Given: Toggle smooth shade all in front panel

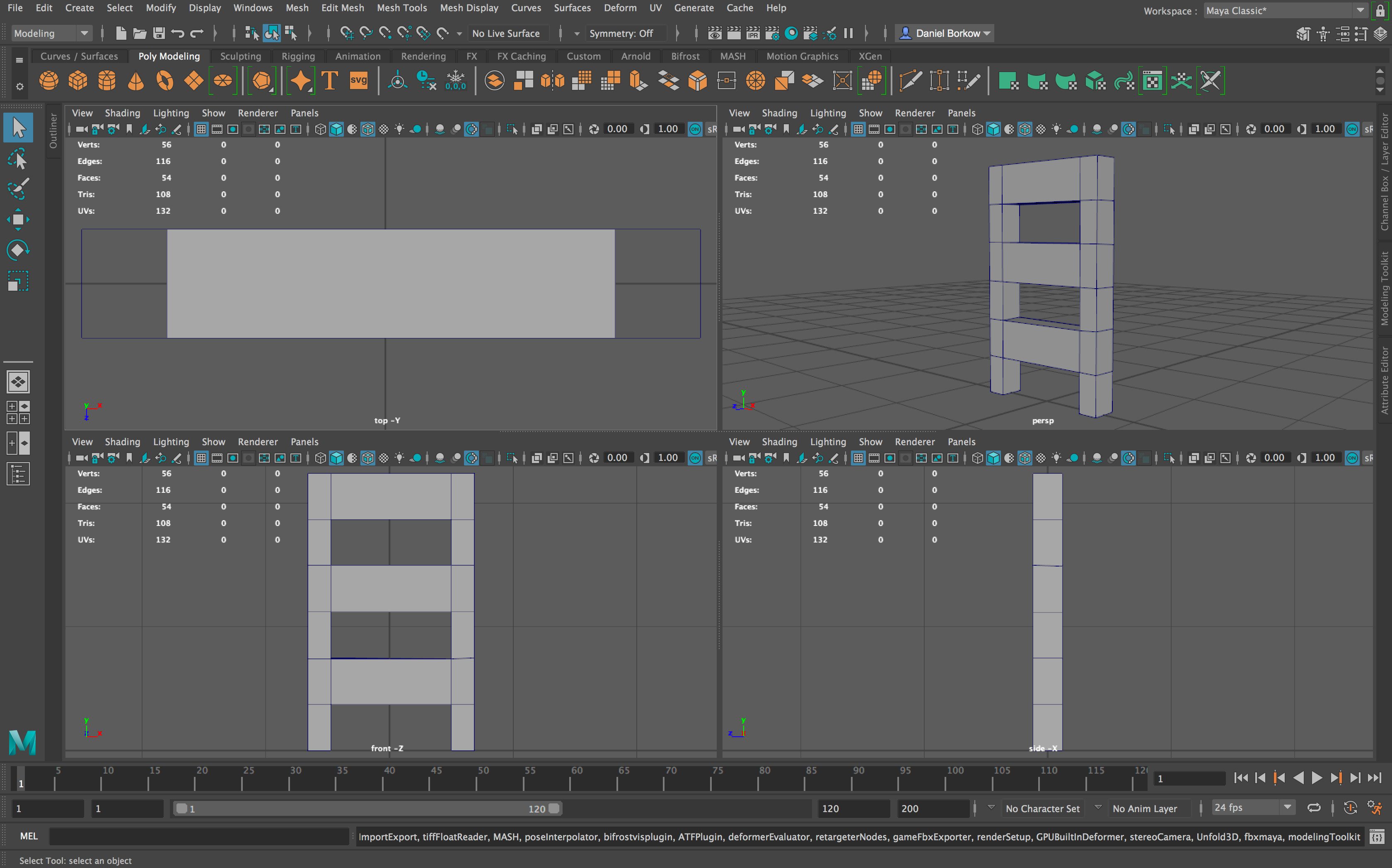Looking at the screenshot, I should 336,458.
